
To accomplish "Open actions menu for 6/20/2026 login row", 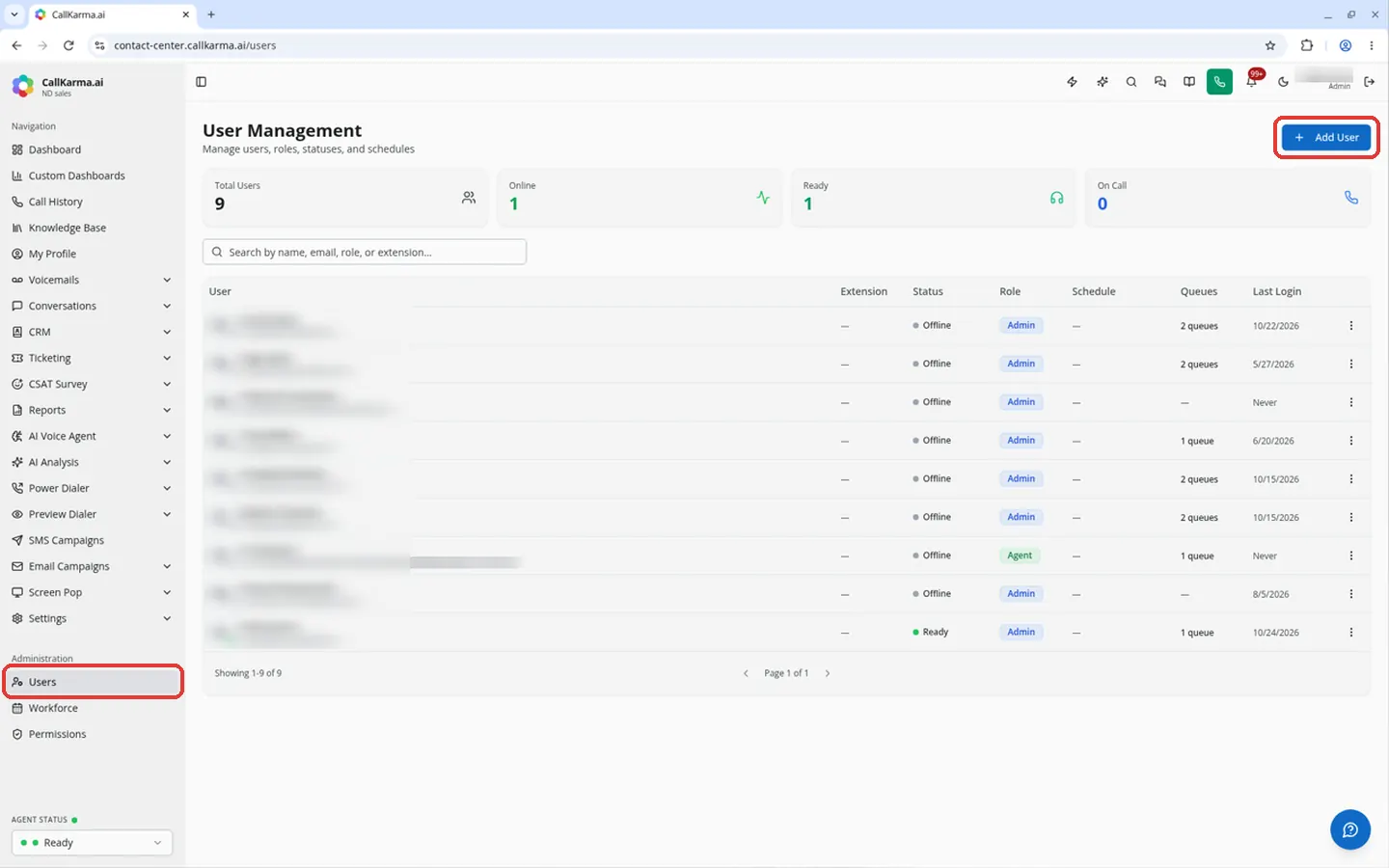I will (1350, 441).
